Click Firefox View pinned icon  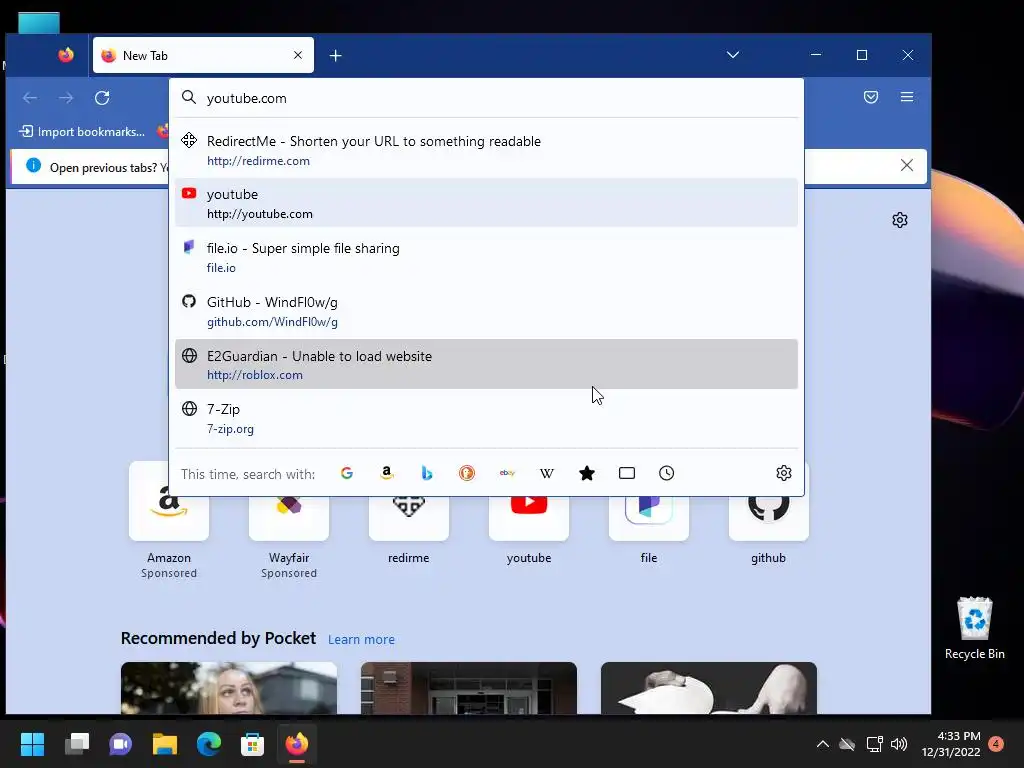66,56
